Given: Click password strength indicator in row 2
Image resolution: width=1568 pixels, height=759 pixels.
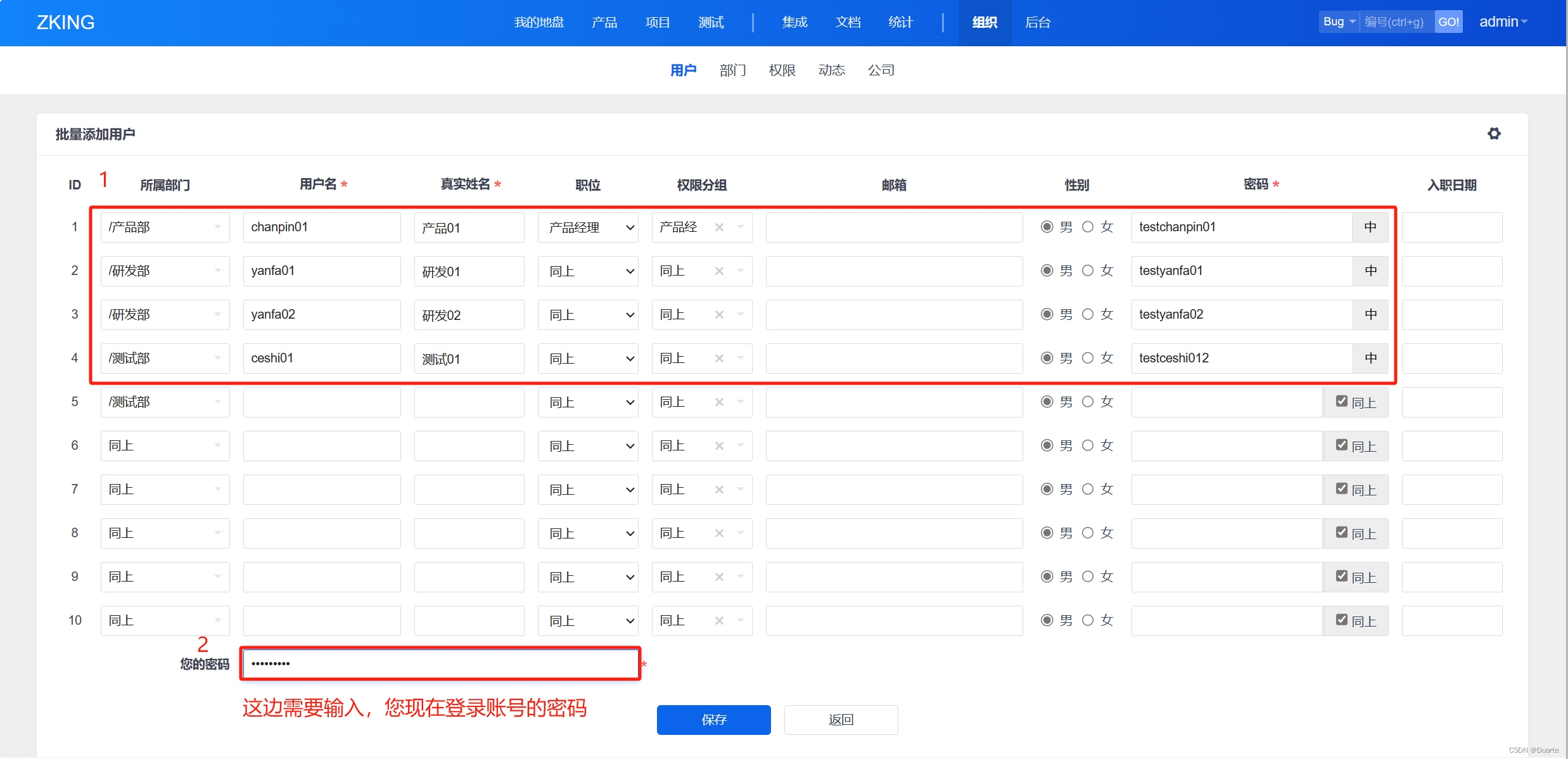Looking at the screenshot, I should click(x=1370, y=271).
